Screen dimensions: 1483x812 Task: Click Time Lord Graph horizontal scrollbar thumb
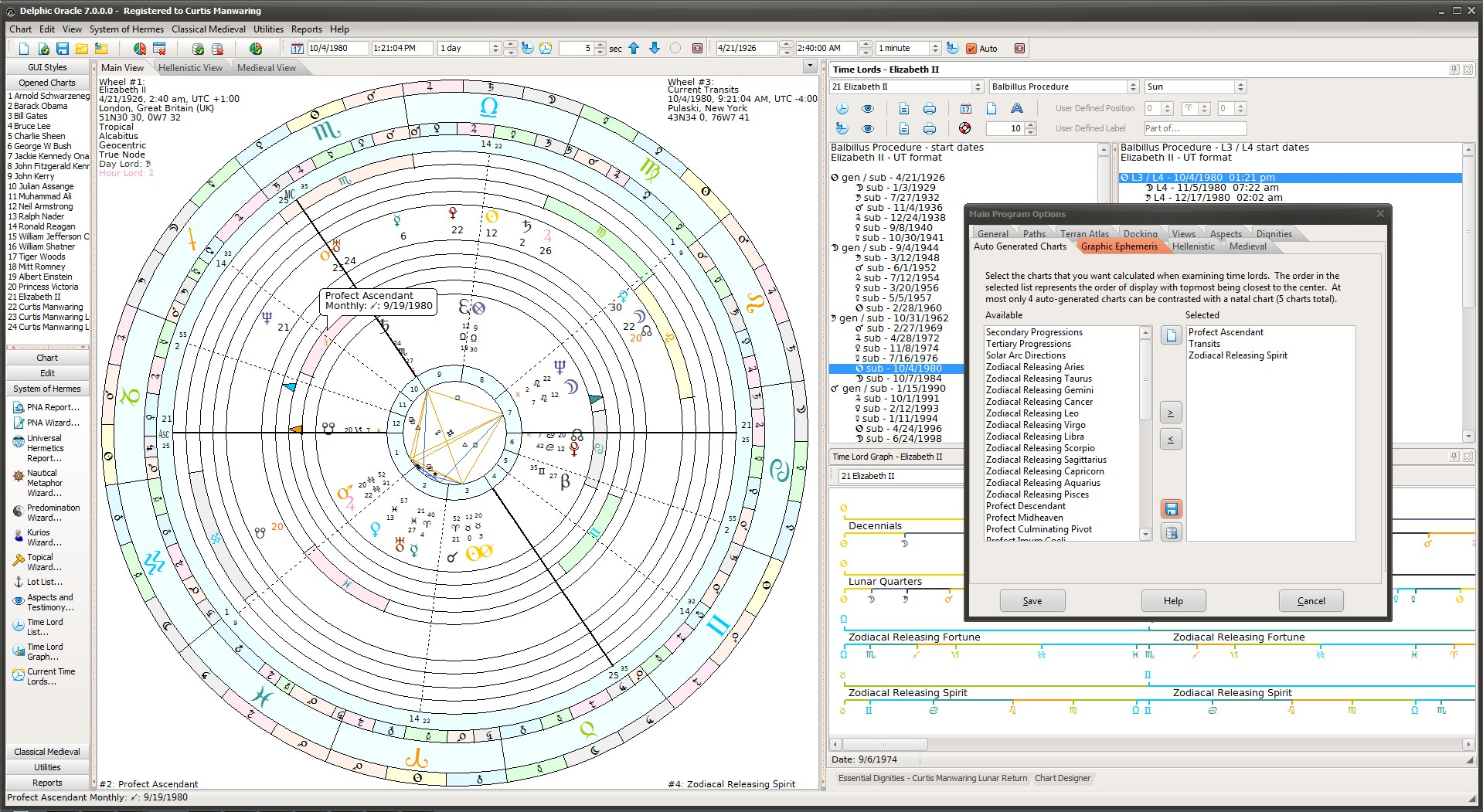pos(885,744)
